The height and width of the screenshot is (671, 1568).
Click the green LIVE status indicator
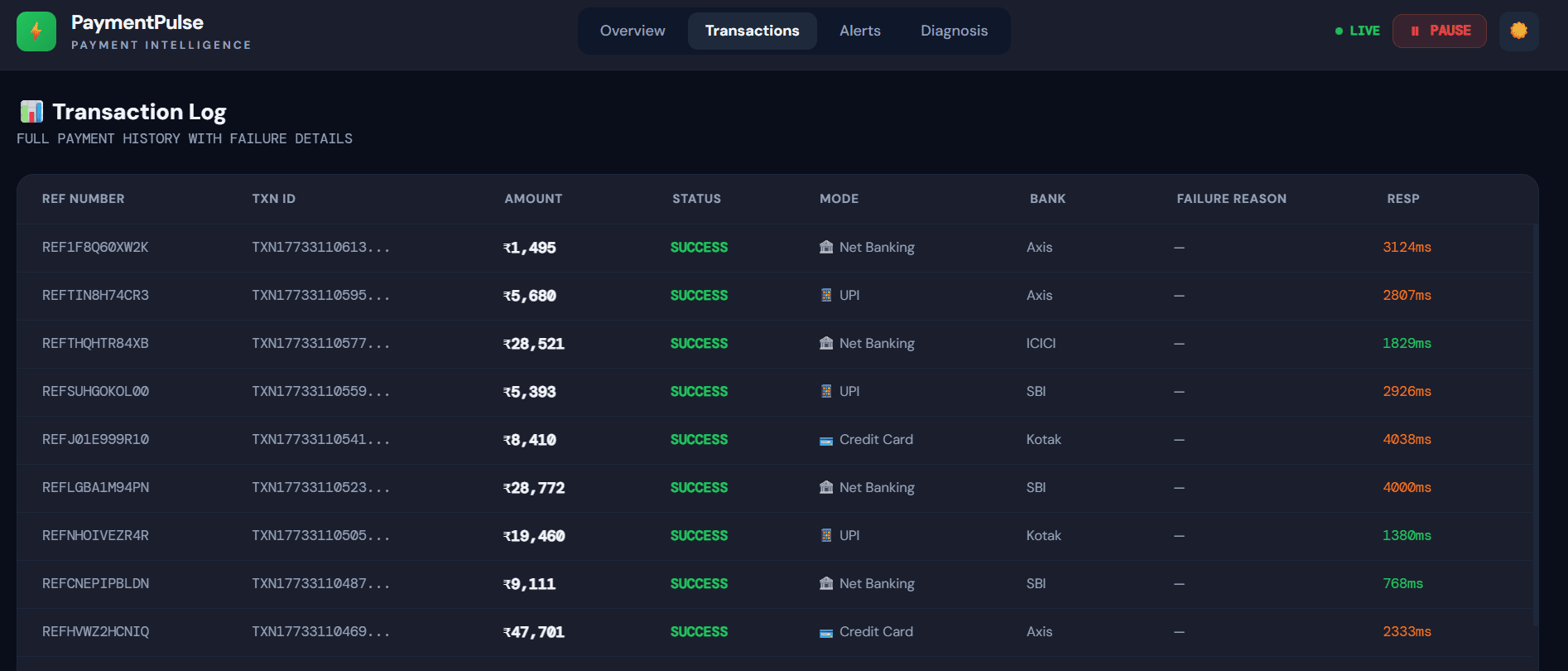pos(1358,31)
